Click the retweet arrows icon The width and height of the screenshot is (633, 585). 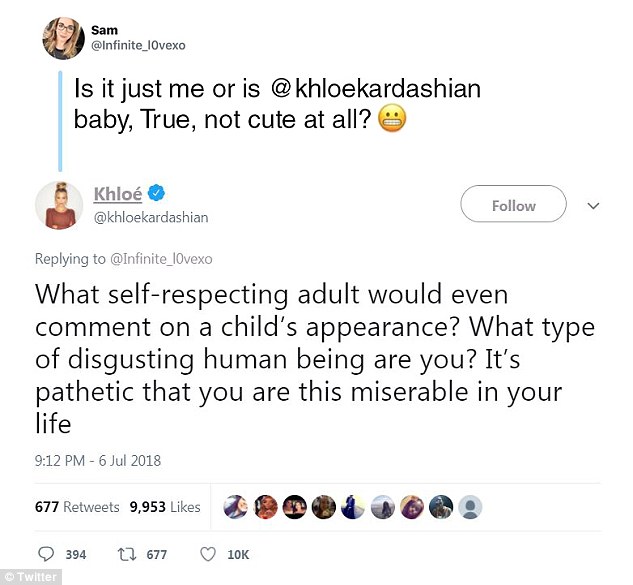(x=126, y=554)
